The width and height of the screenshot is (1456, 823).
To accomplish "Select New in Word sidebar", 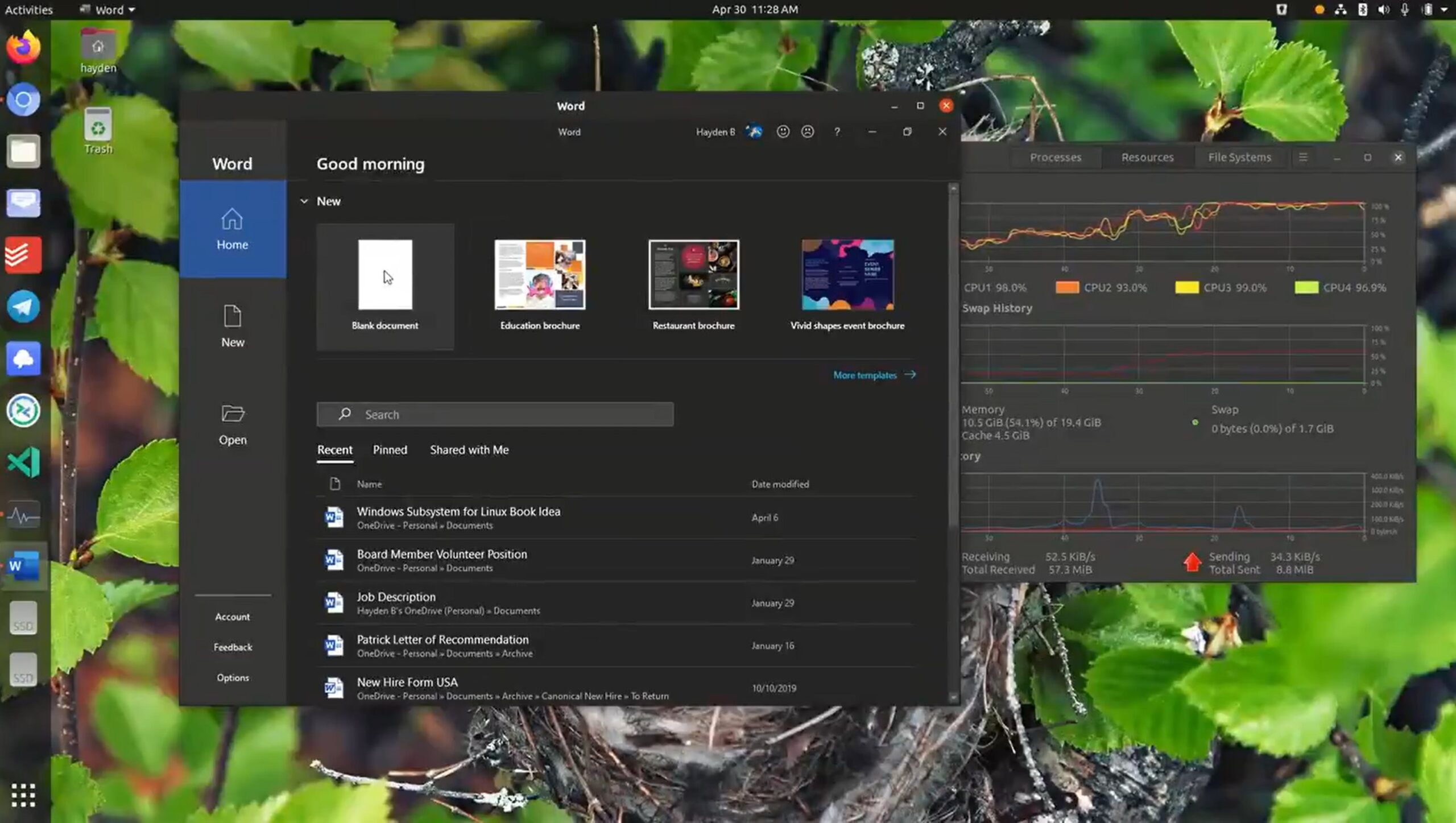I will (233, 326).
